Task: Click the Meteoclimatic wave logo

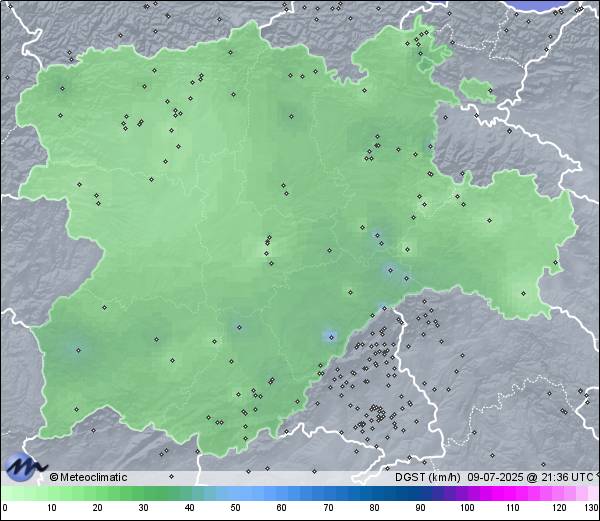Action: (26, 467)
